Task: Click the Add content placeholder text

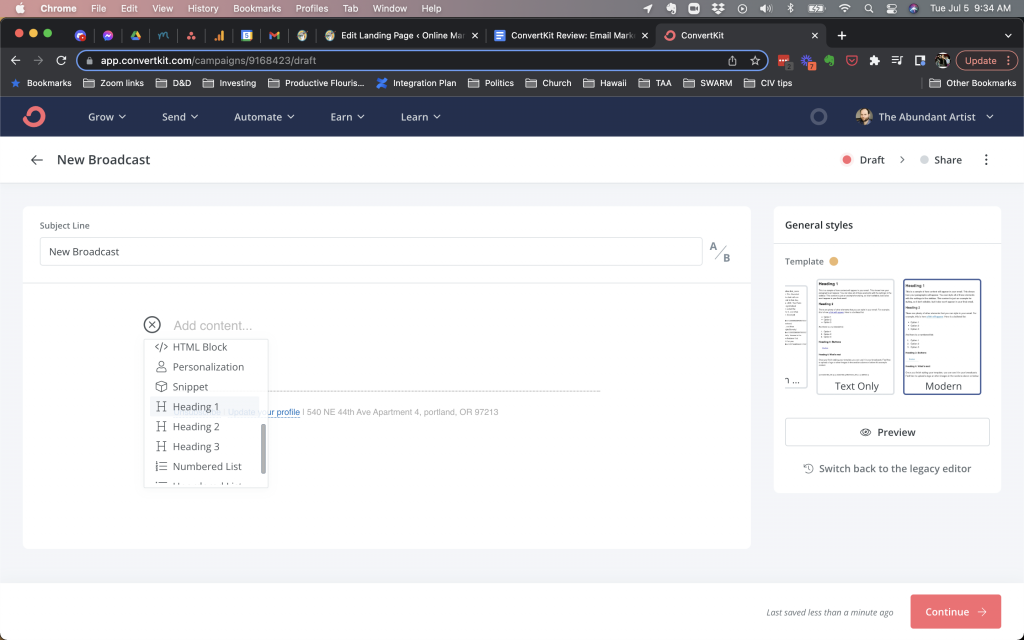Action: click(212, 325)
